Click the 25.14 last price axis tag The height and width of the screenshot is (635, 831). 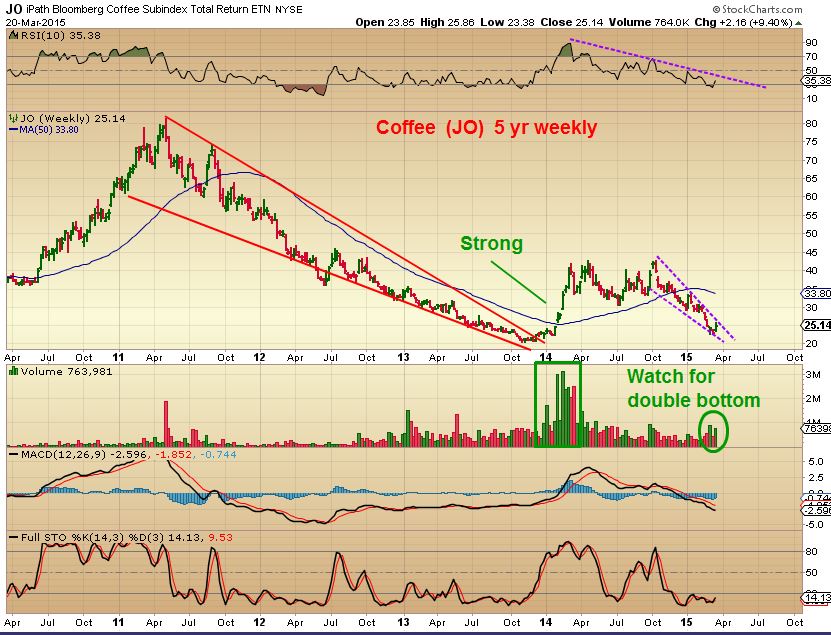click(x=817, y=325)
